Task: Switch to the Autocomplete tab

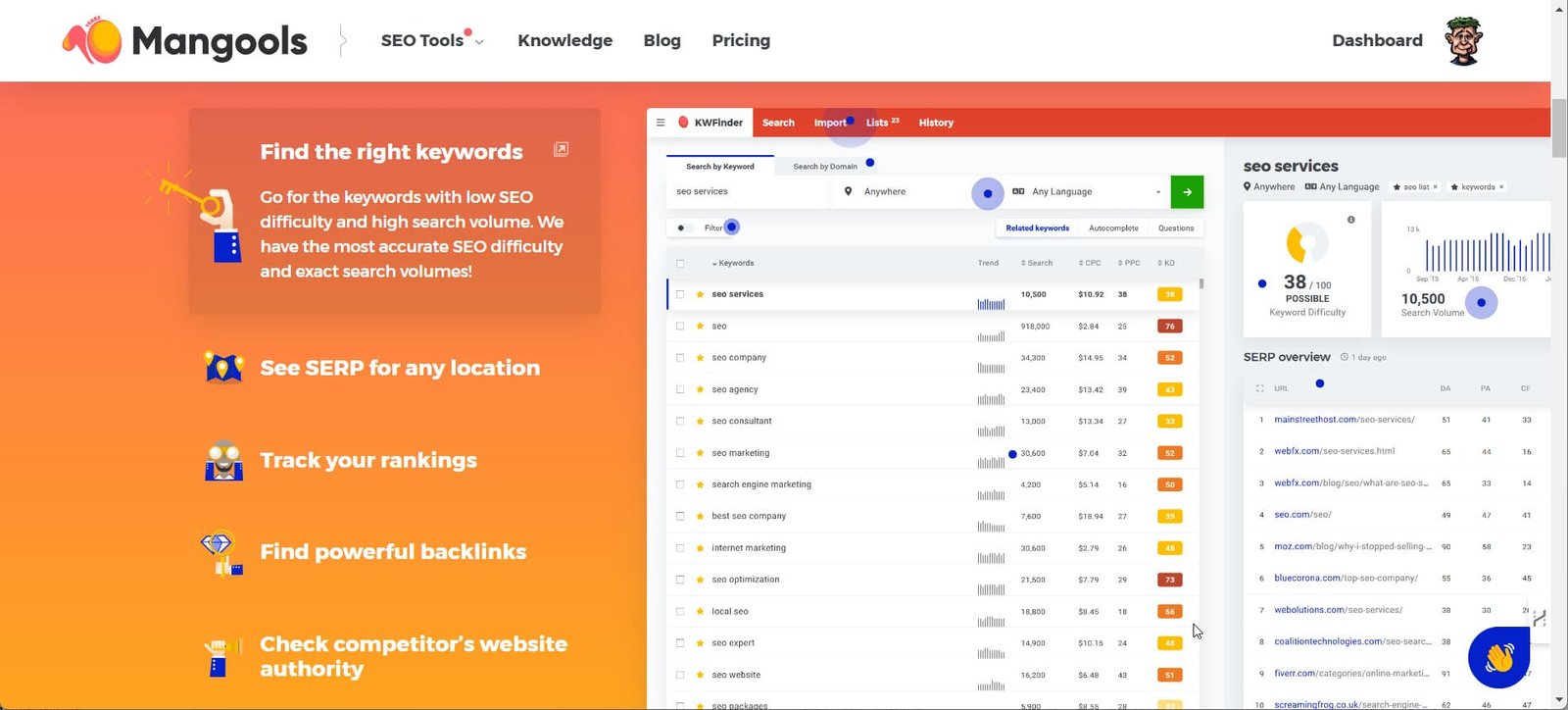Action: pyautogui.click(x=1113, y=228)
